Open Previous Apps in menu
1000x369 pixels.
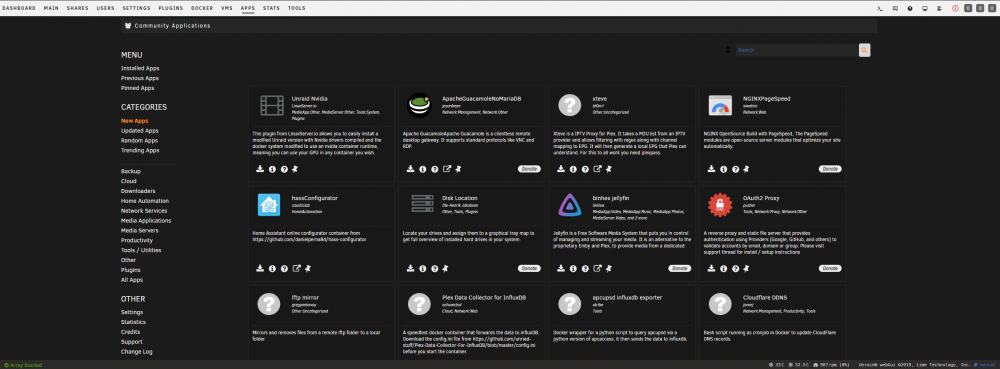140,78
